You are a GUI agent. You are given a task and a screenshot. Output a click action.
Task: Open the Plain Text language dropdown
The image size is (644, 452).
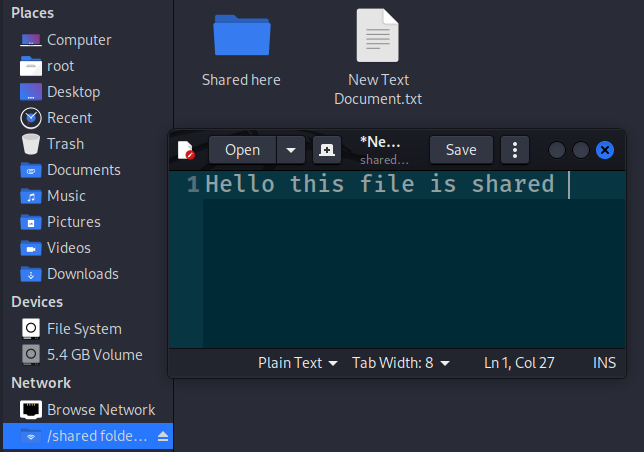click(297, 363)
